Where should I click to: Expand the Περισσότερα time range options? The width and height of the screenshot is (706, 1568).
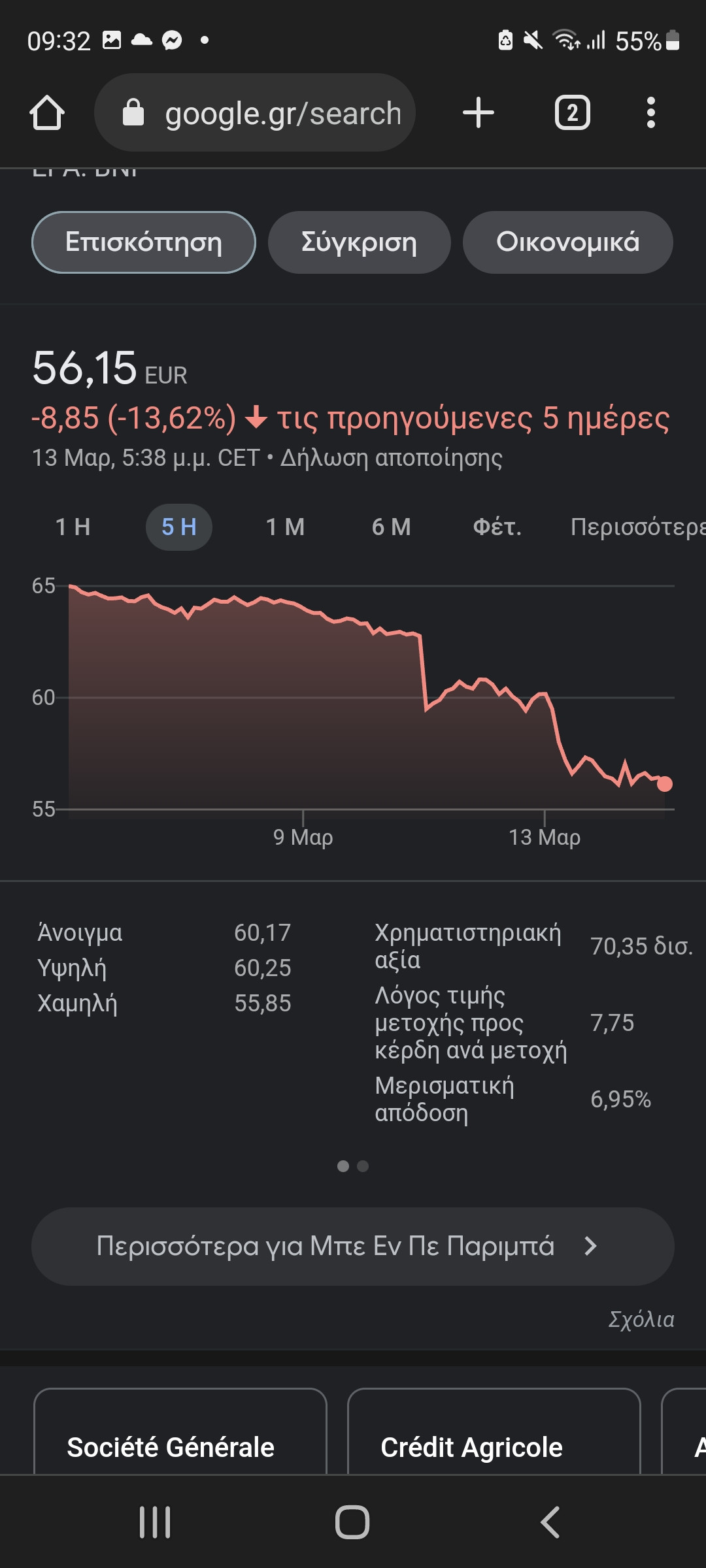[638, 527]
